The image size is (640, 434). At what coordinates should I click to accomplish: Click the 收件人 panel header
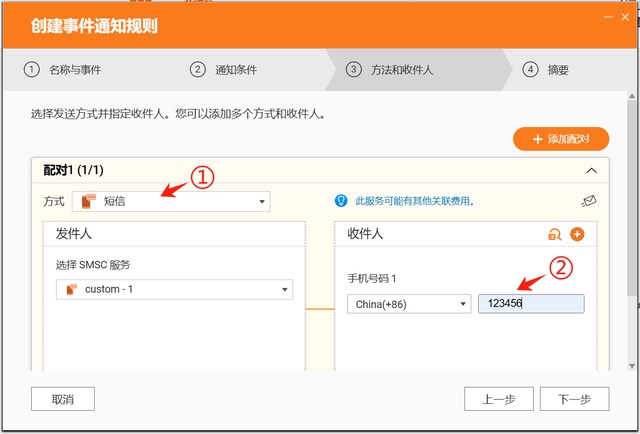[x=466, y=234]
